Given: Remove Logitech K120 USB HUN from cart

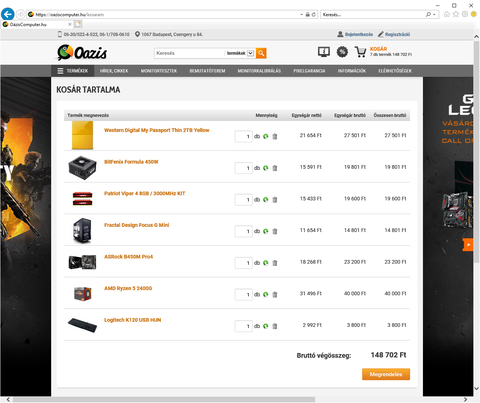Looking at the screenshot, I should 275,326.
